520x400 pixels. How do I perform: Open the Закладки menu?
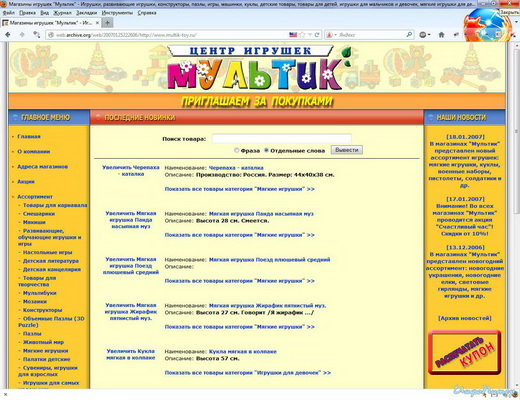click(86, 13)
